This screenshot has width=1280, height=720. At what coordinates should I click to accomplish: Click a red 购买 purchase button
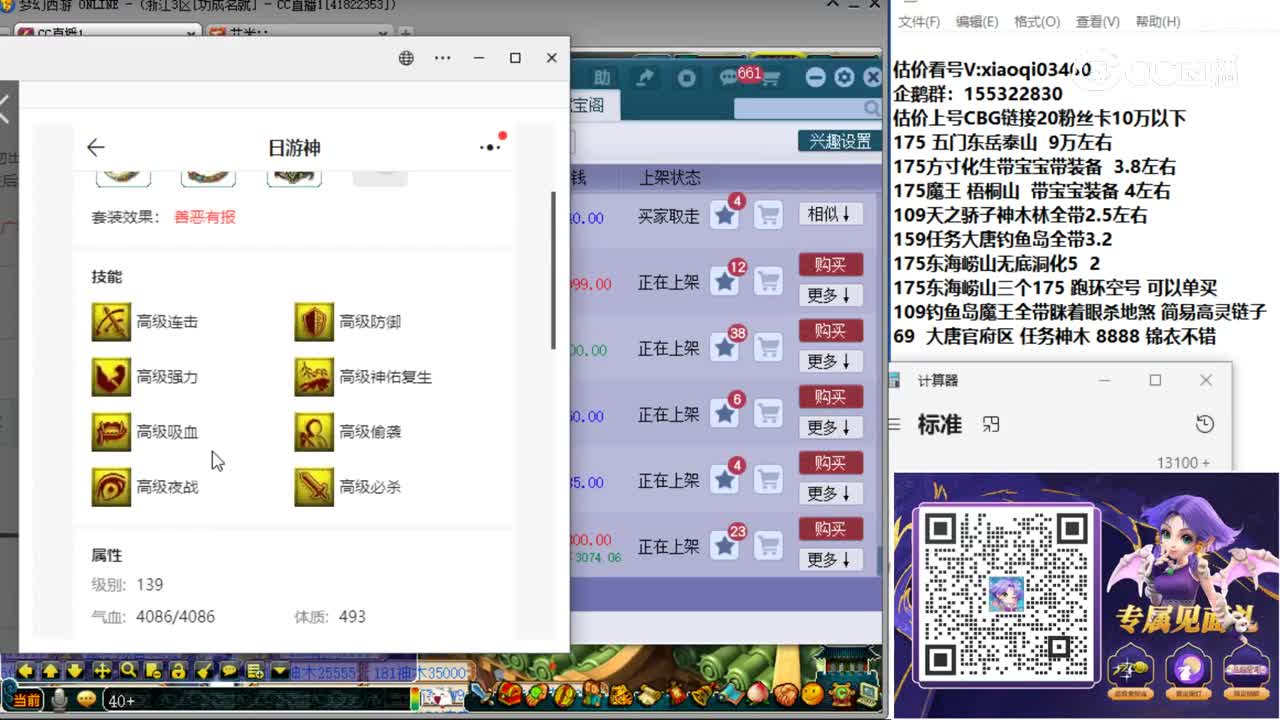click(x=830, y=265)
